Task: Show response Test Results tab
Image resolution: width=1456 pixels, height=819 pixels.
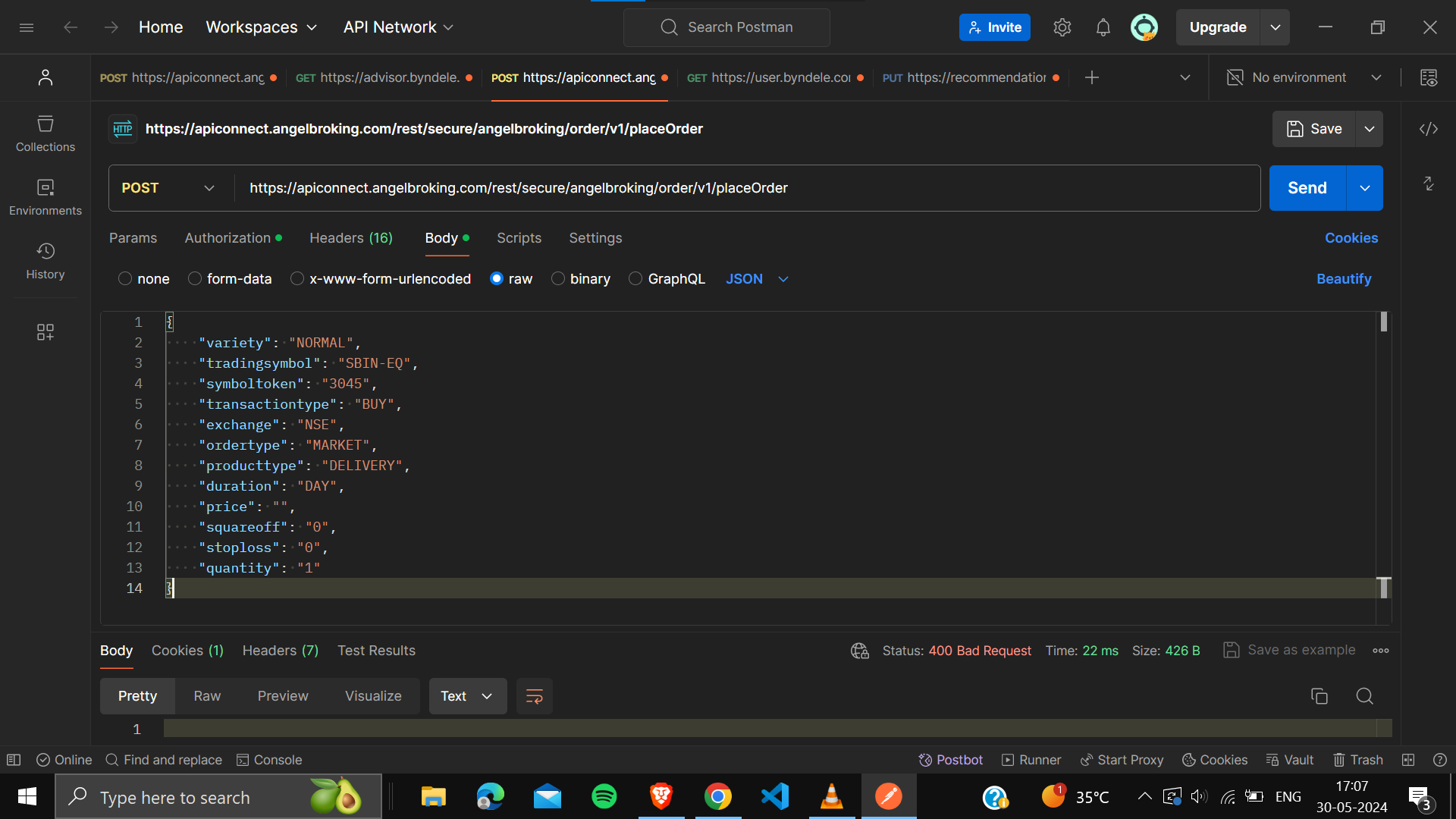Action: point(376,651)
